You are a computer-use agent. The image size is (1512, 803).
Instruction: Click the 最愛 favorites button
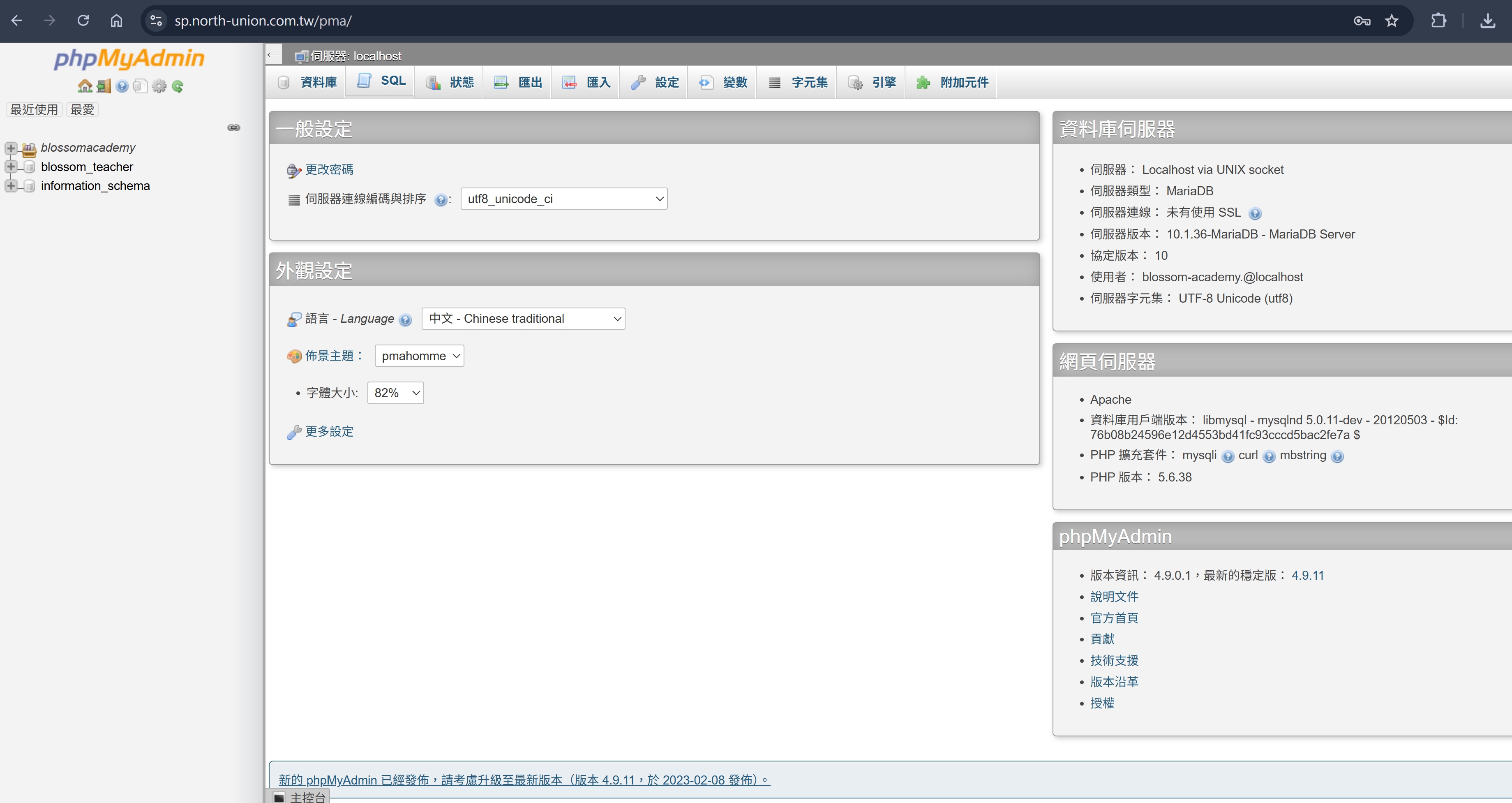82,109
